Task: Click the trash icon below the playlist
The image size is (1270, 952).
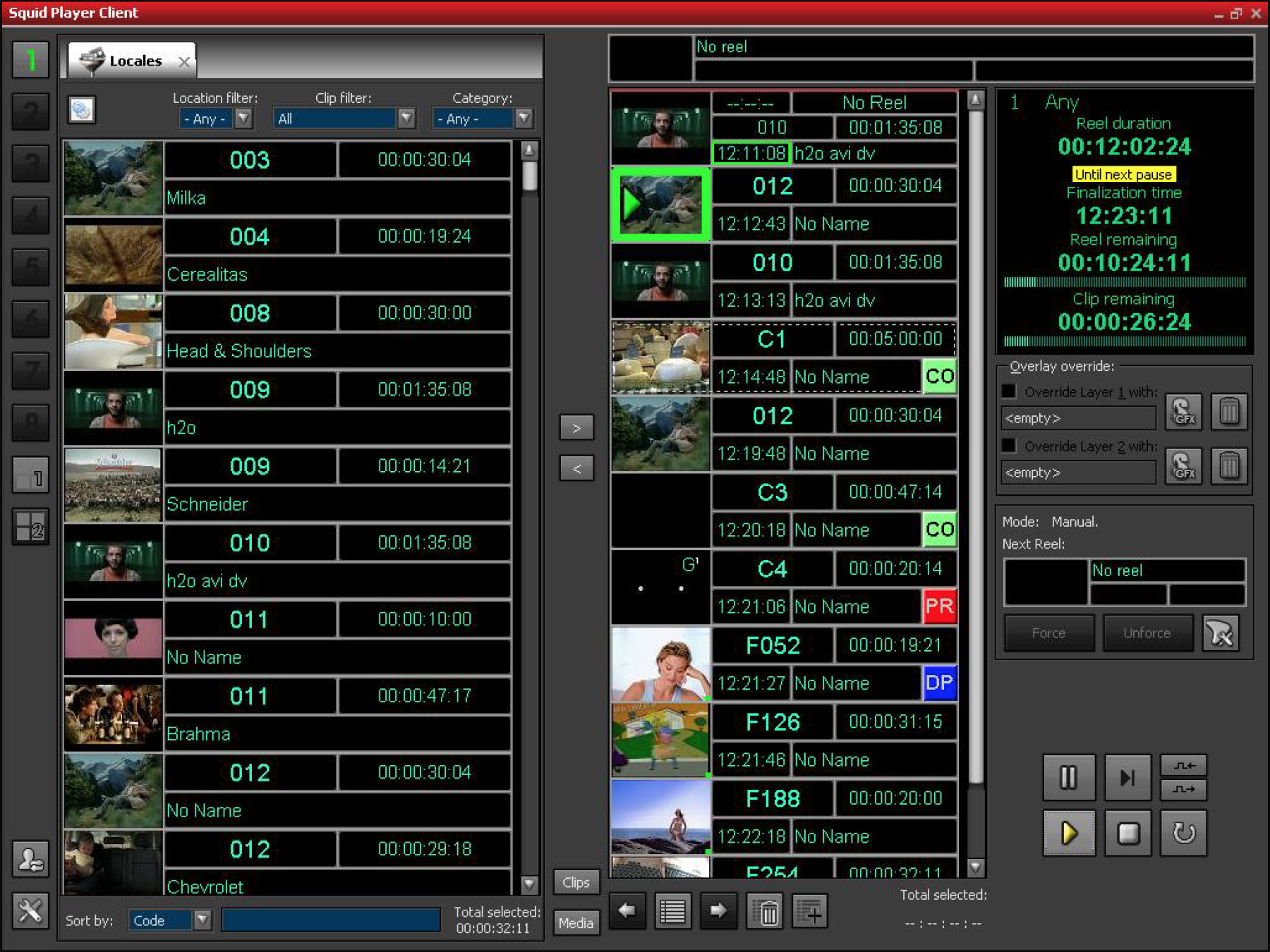Action: (x=767, y=912)
